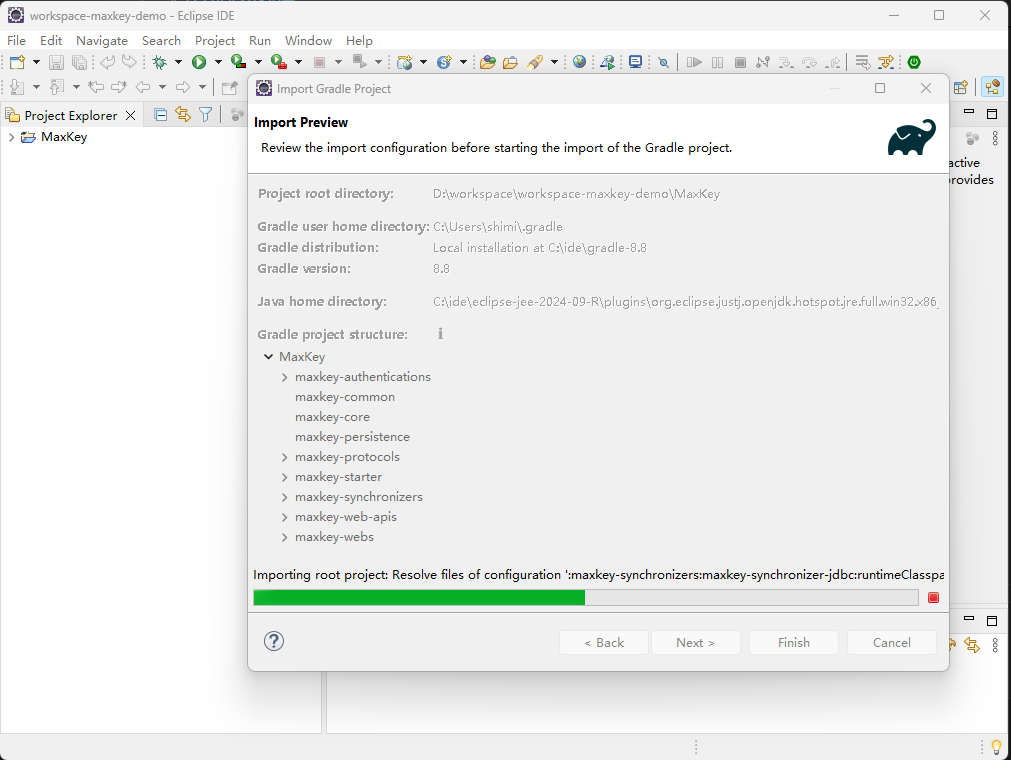1011x760 pixels.
Task: Click the Terminate square icon
Action: [x=740, y=63]
